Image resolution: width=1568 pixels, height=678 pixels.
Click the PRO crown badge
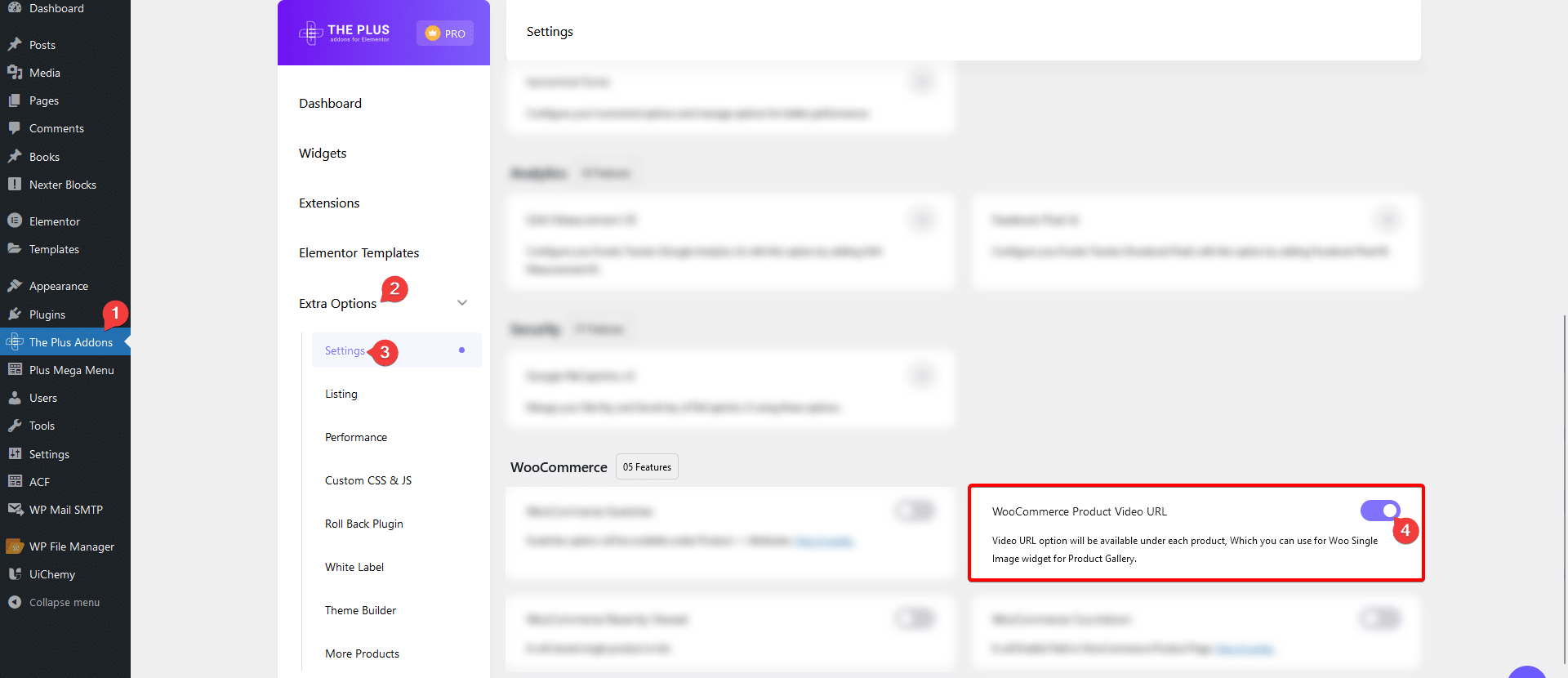[445, 33]
